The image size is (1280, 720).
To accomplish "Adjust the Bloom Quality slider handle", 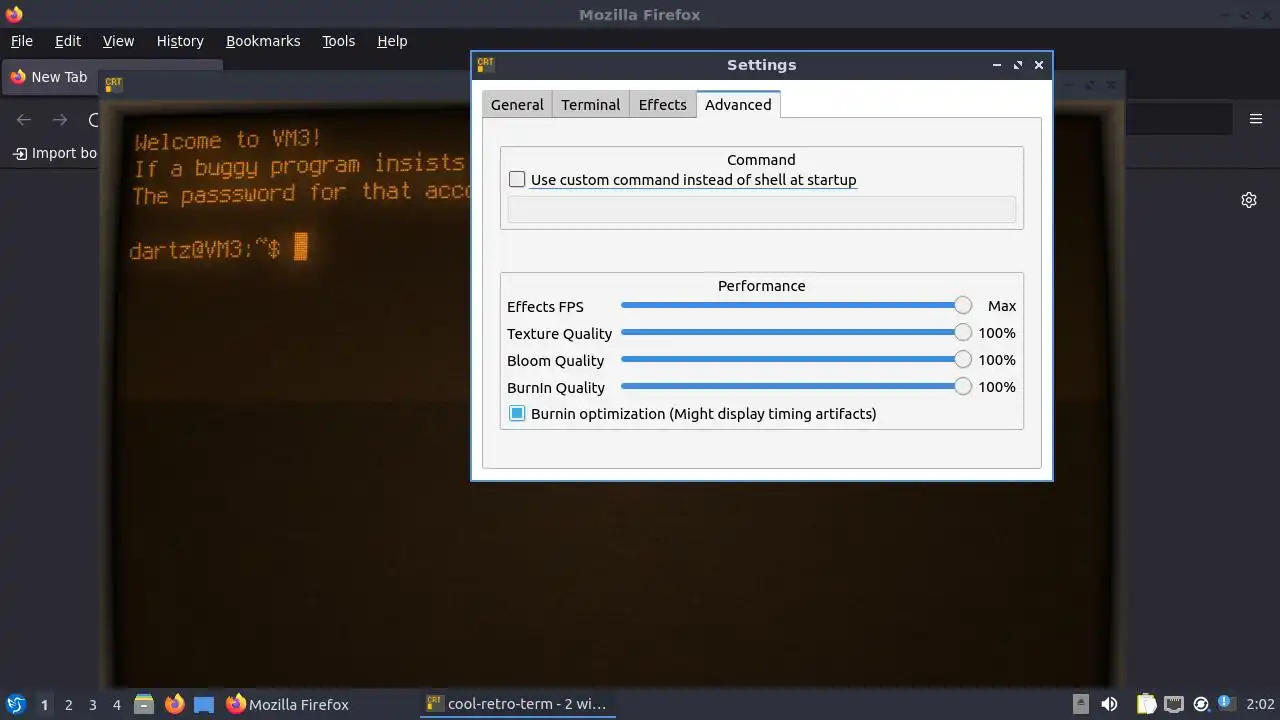I will (x=963, y=360).
